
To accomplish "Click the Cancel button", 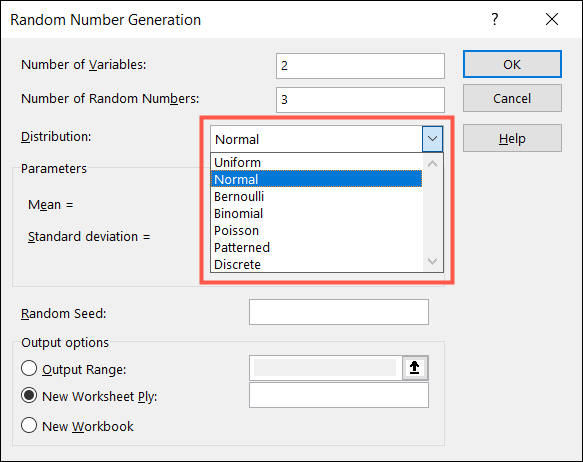I will pyautogui.click(x=512, y=98).
